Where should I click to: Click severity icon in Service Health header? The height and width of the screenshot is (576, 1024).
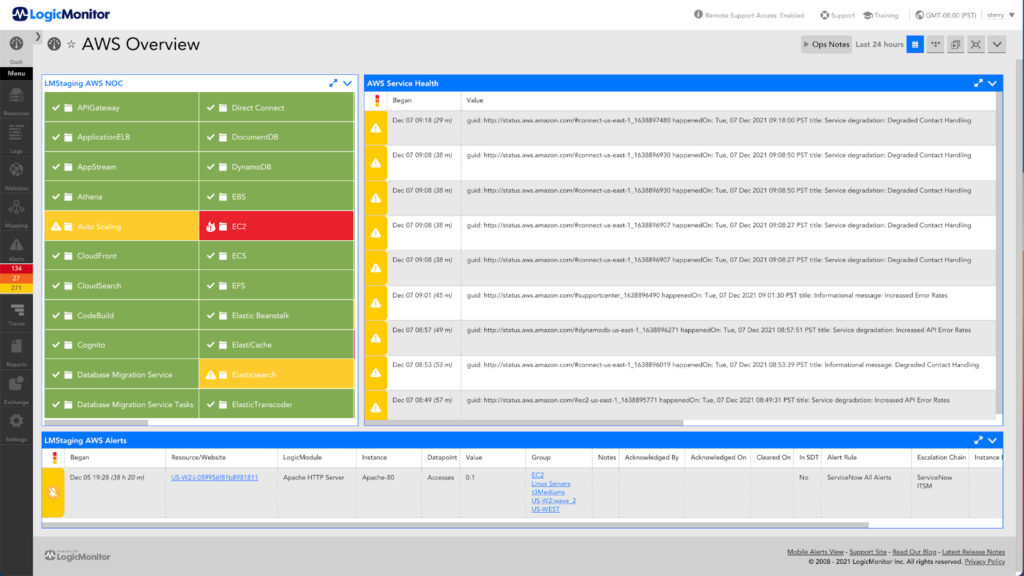click(376, 100)
